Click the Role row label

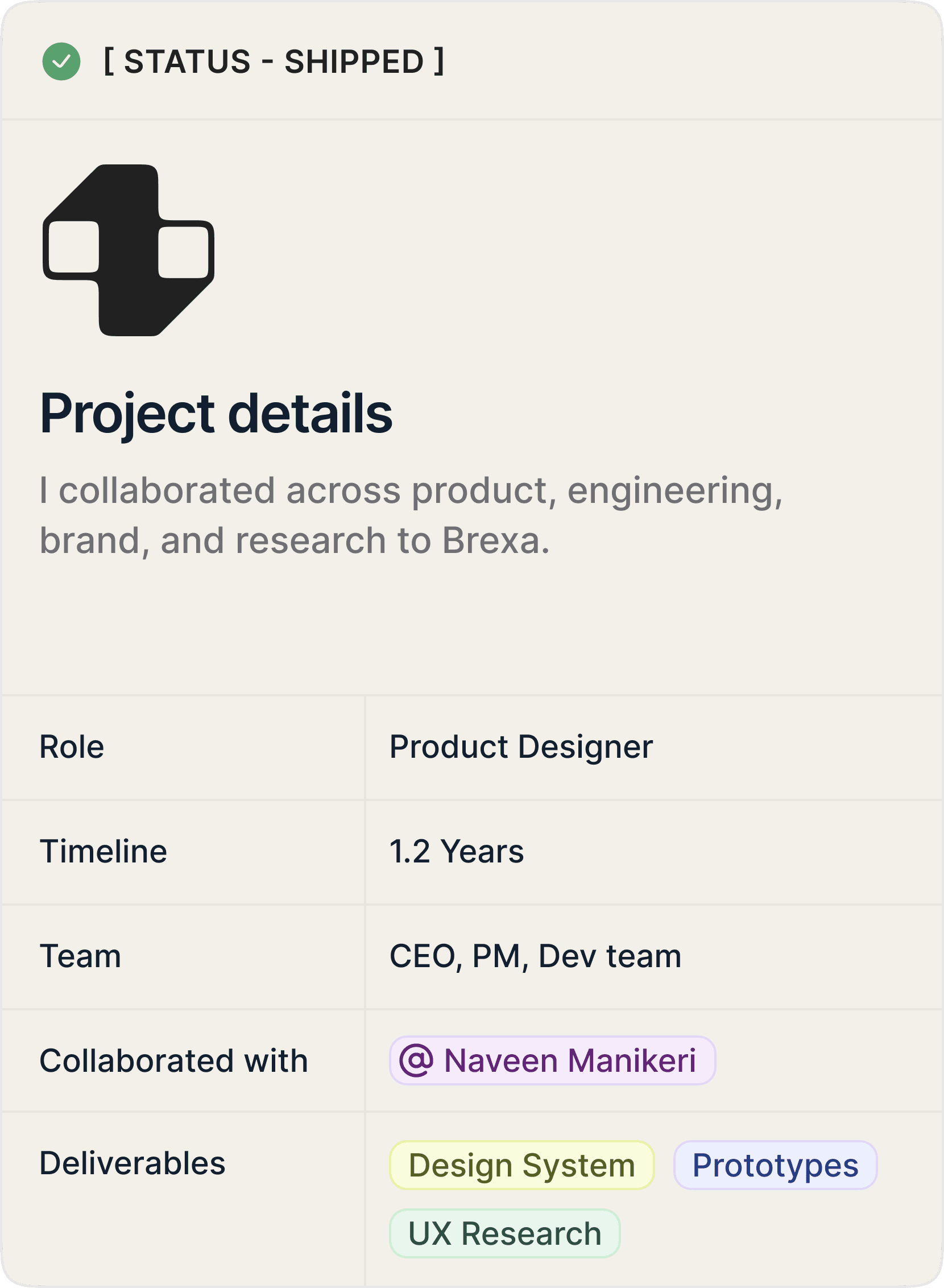click(x=72, y=746)
